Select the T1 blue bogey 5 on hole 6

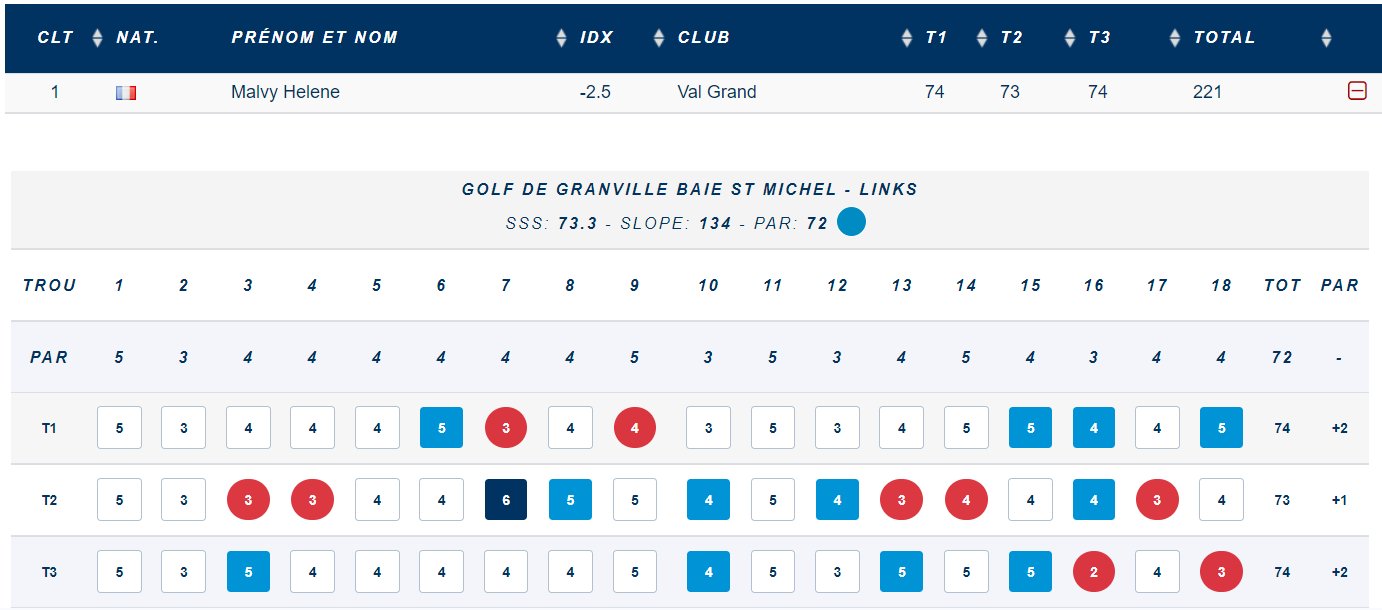(x=442, y=428)
